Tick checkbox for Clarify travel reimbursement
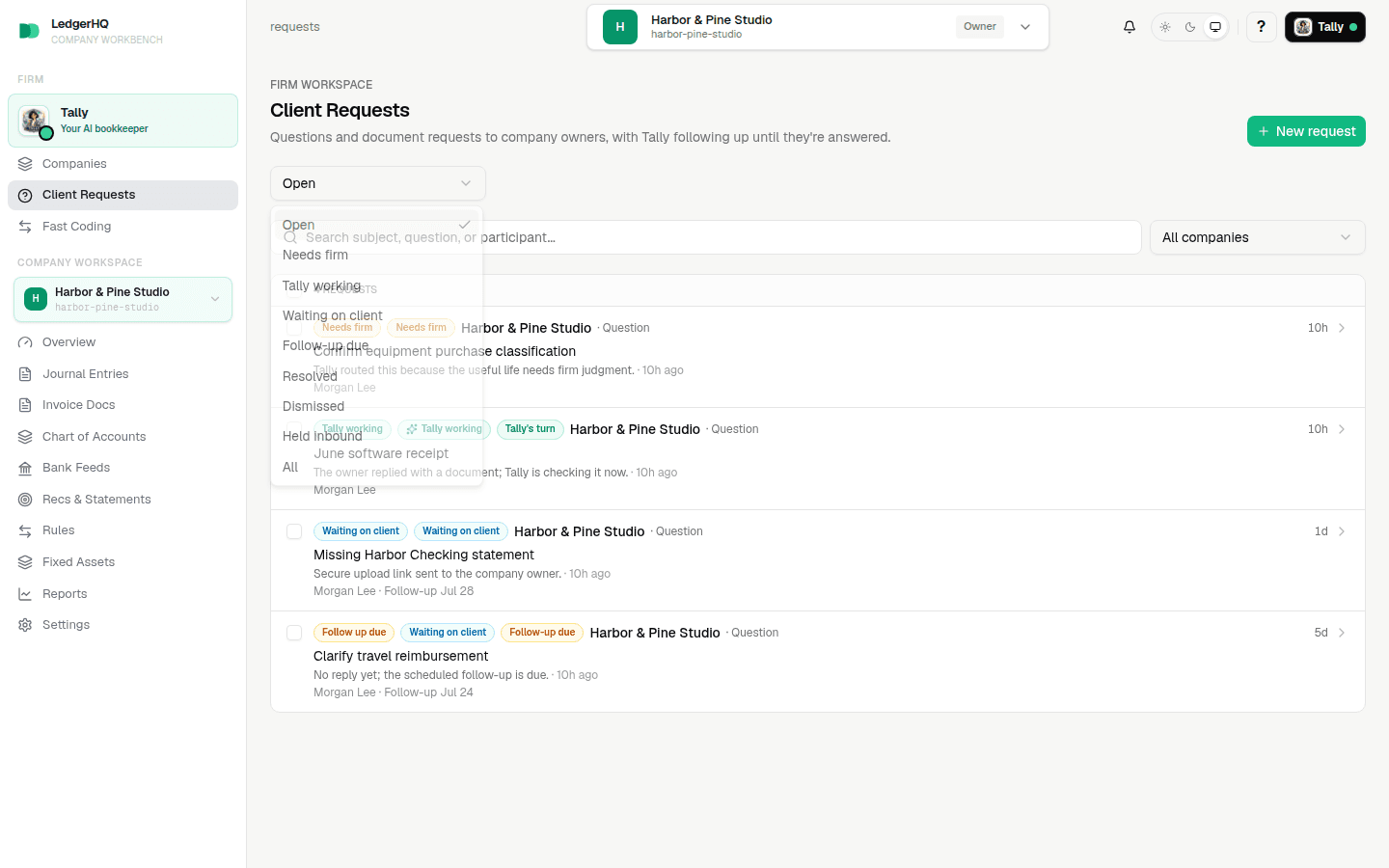 pos(294,633)
